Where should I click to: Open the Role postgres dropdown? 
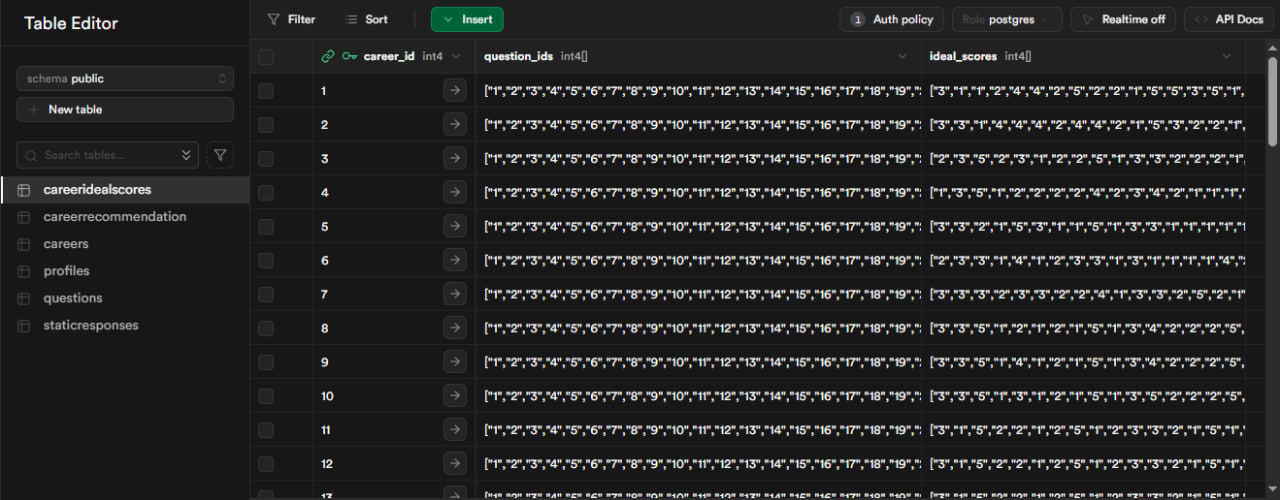coord(1007,19)
